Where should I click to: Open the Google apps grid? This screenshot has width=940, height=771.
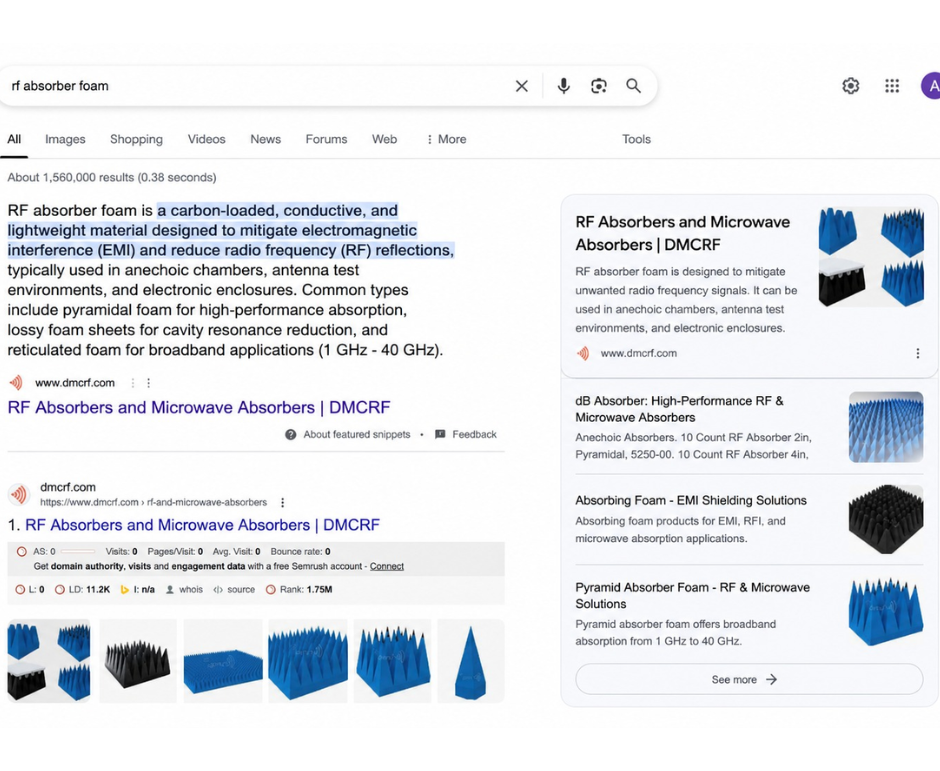point(892,86)
